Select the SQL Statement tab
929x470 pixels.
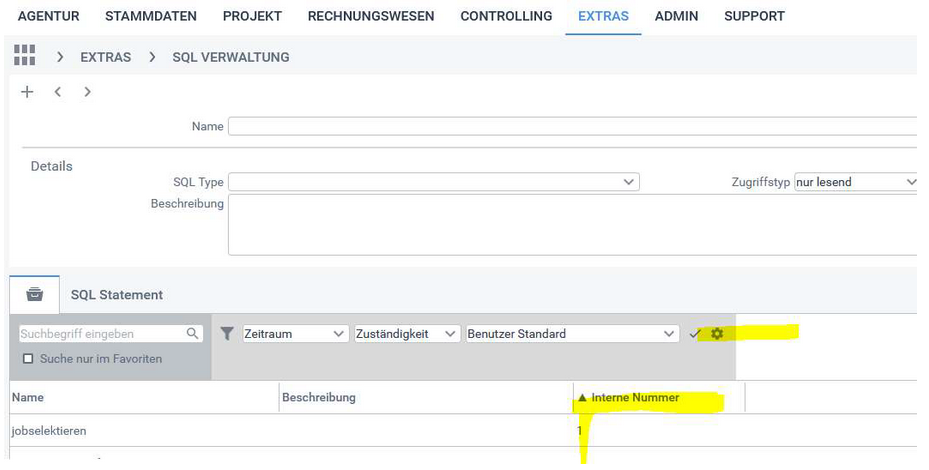(x=117, y=295)
